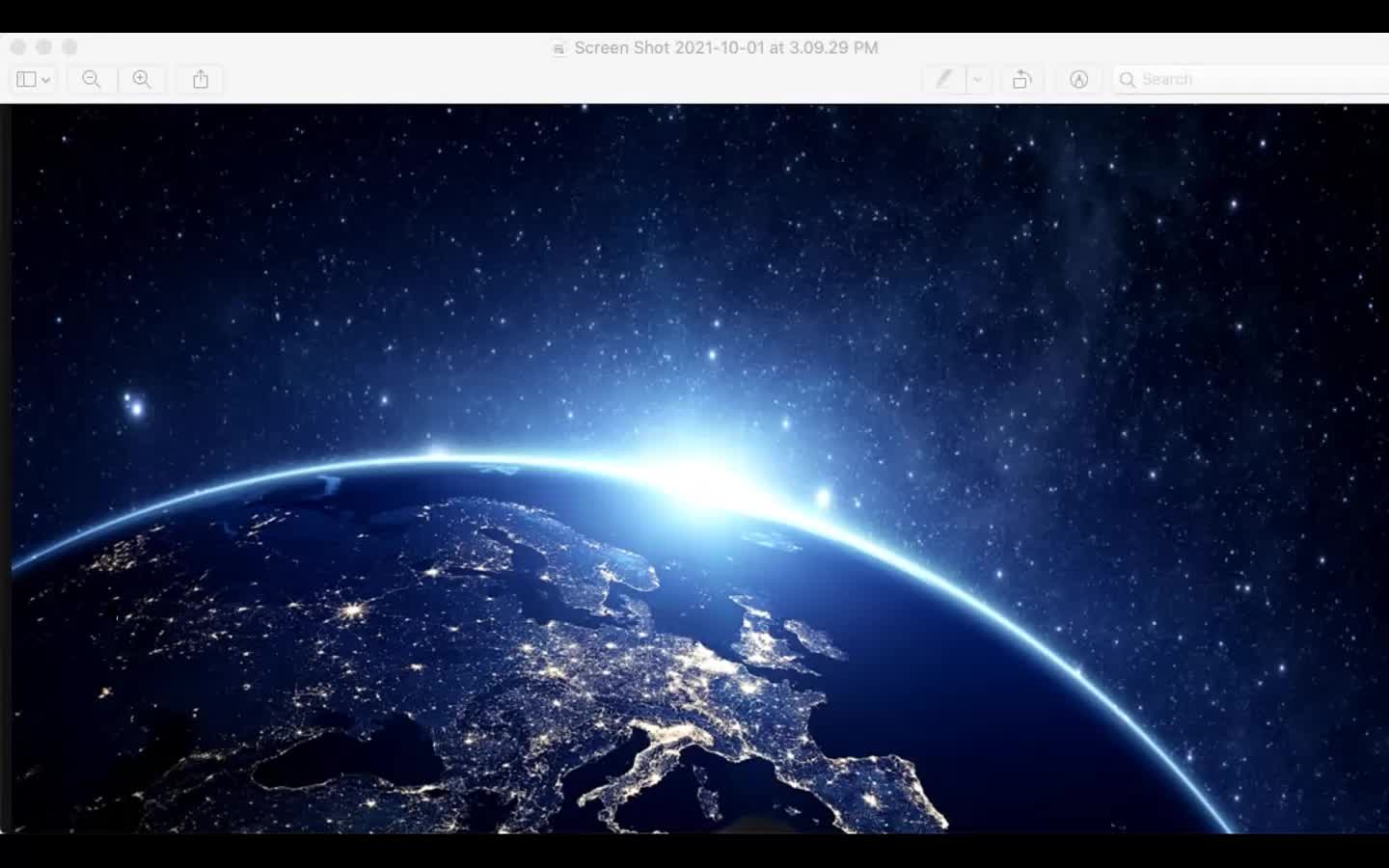Click the zoom out magnifier icon

tap(92, 79)
